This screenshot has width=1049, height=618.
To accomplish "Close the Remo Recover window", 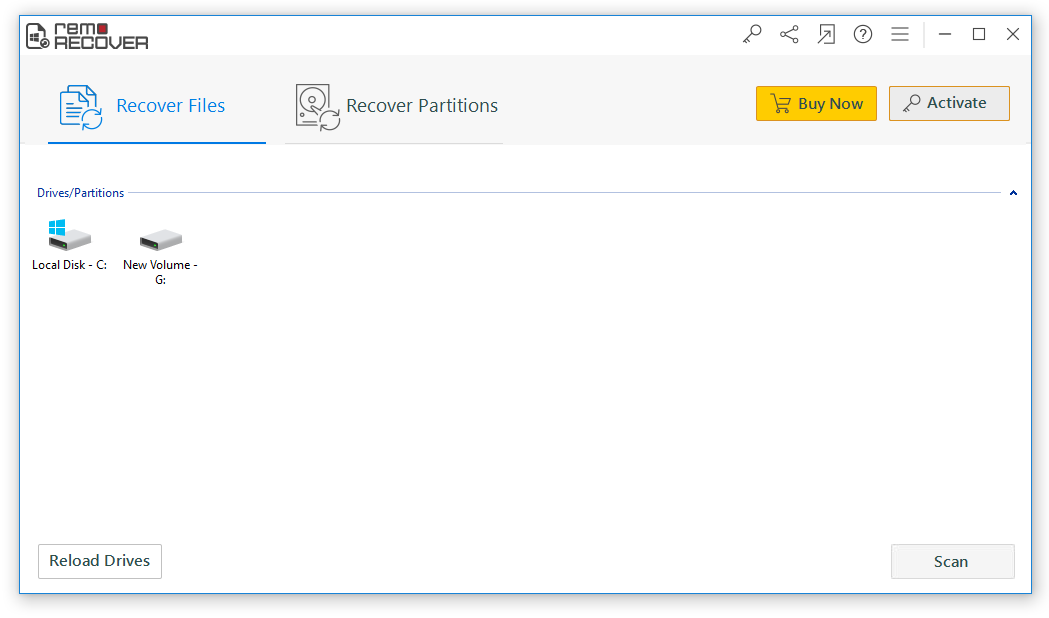I will (x=1013, y=34).
